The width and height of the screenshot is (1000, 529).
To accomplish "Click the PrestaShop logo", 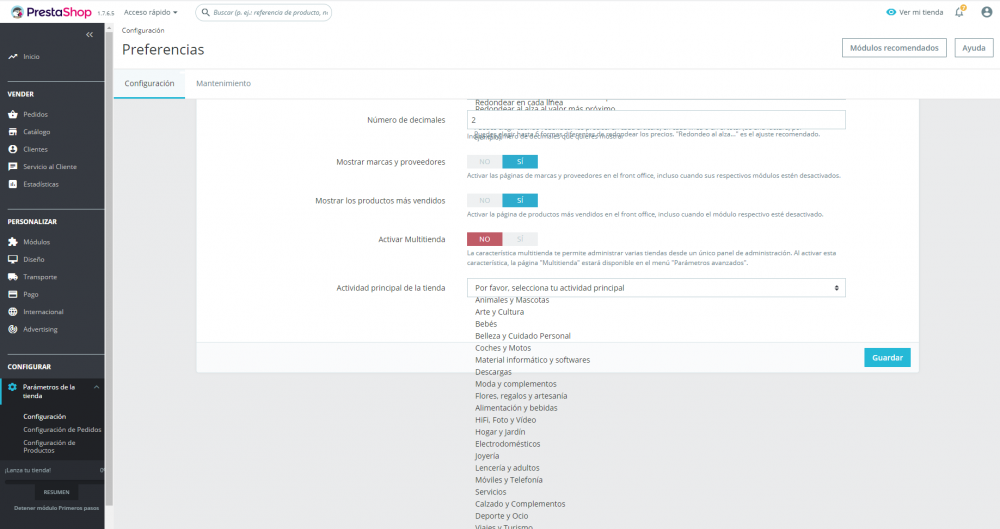I will coord(52,12).
